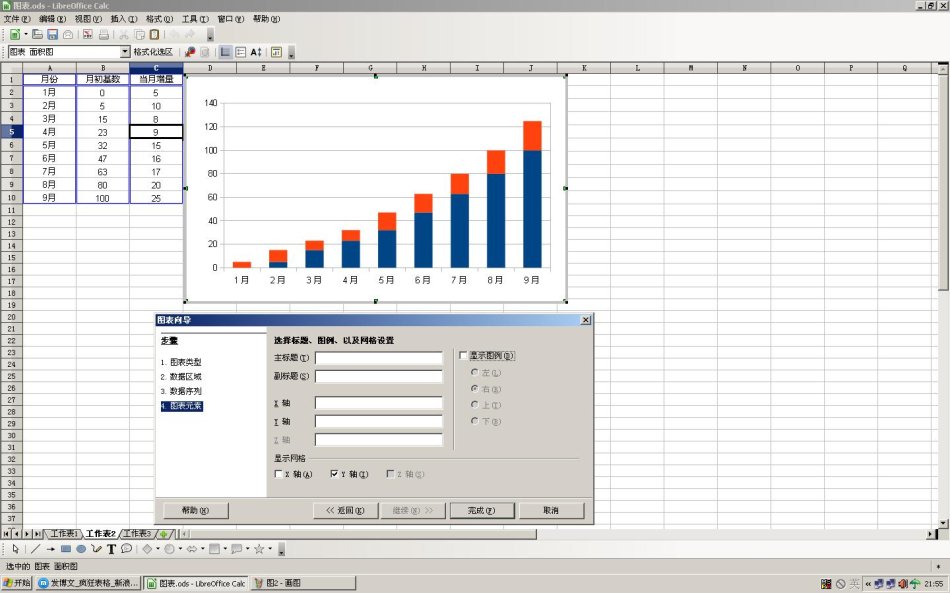Expand the New document dropdown arrow
The image size is (950, 593).
[26, 35]
